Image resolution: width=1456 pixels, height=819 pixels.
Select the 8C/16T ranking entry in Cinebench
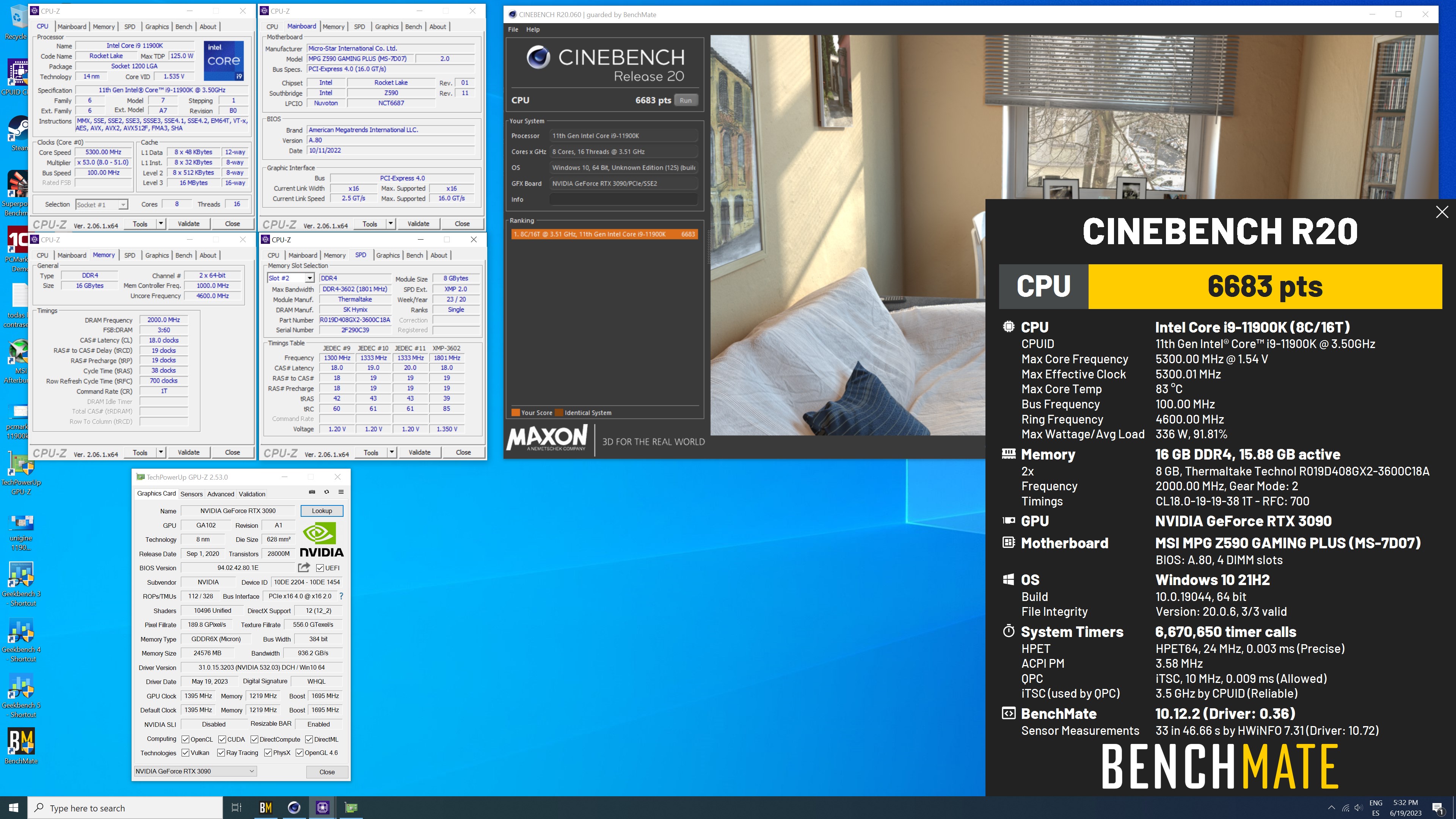click(x=604, y=234)
